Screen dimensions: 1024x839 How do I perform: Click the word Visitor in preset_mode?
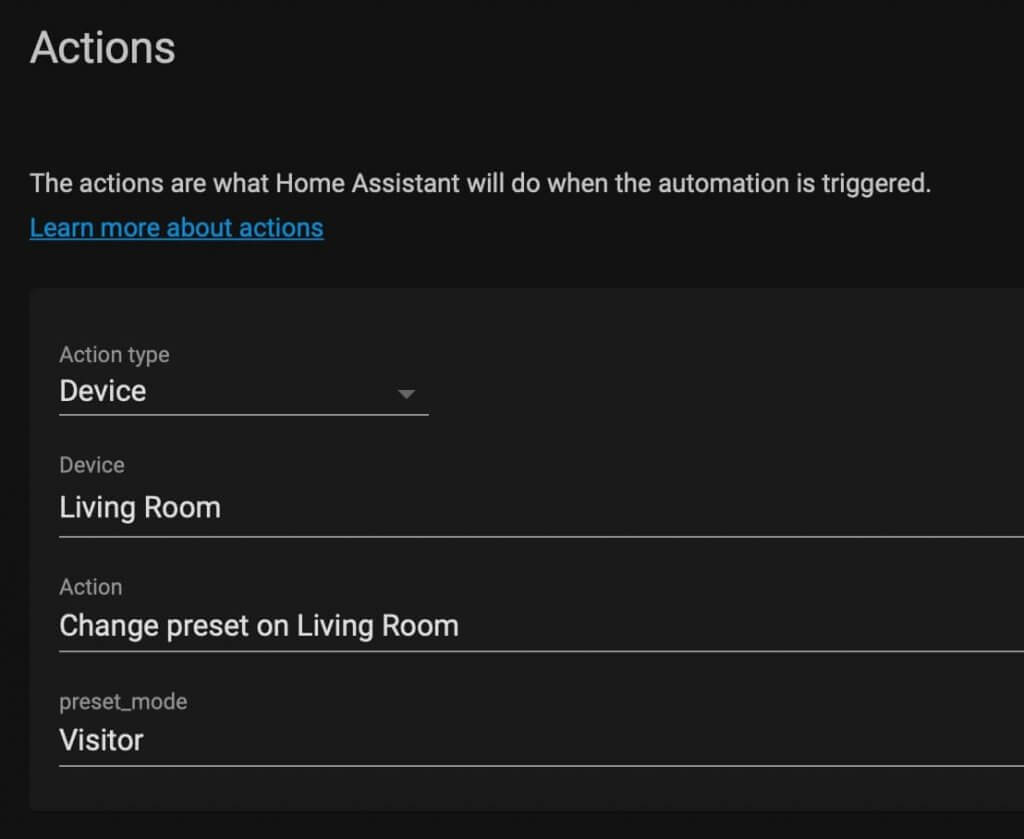(101, 740)
